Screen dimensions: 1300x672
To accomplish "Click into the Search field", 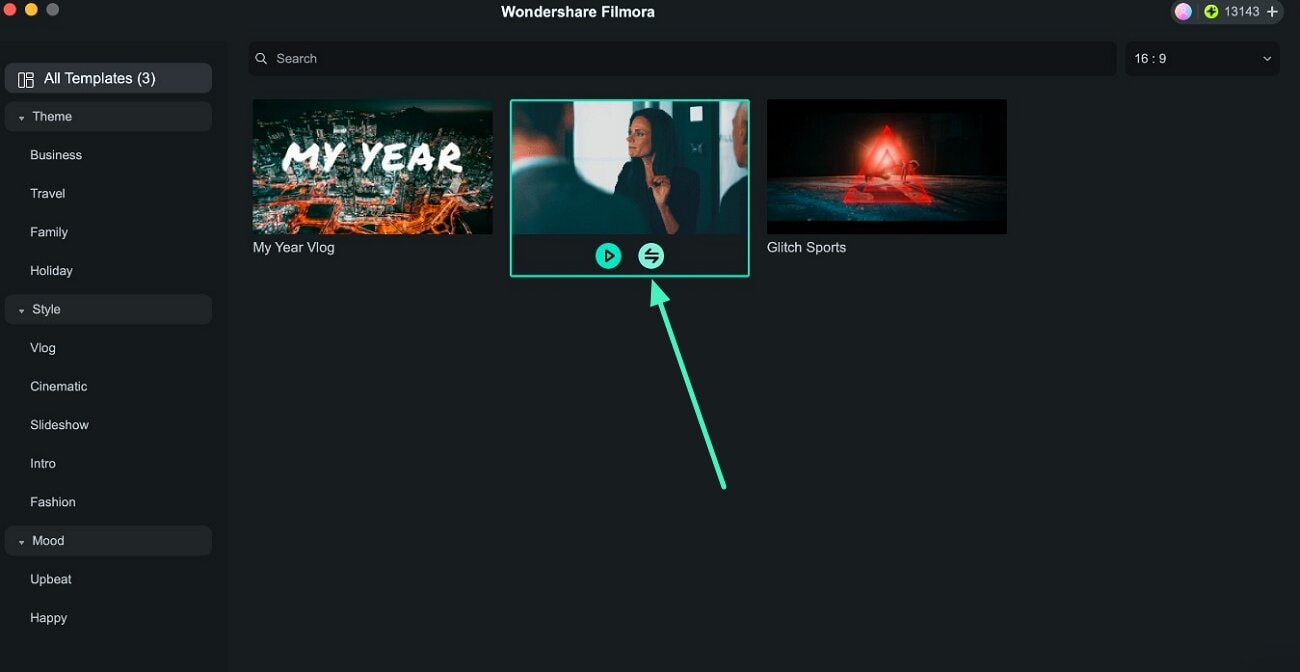I will (x=682, y=59).
